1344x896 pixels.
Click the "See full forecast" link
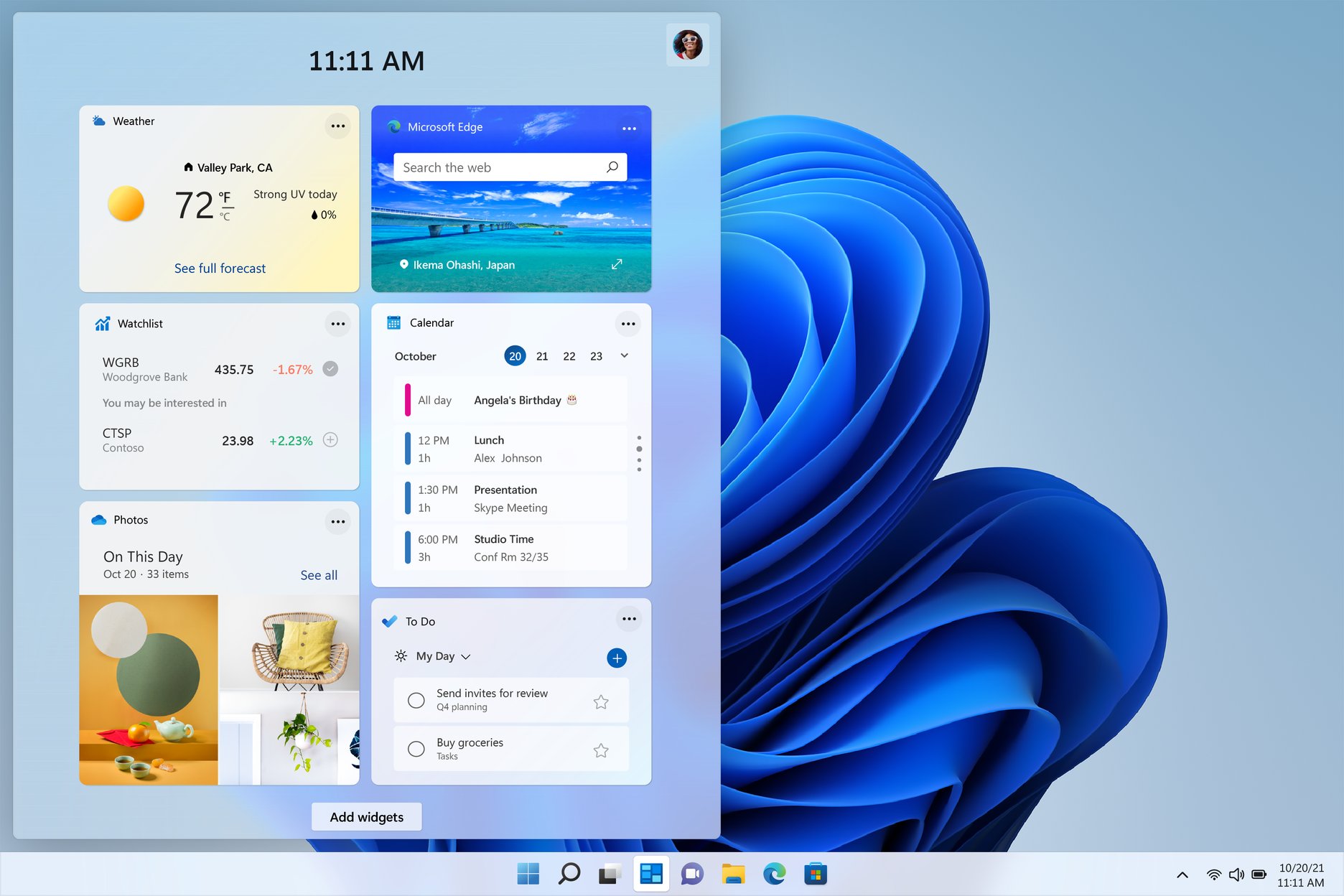pos(219,268)
